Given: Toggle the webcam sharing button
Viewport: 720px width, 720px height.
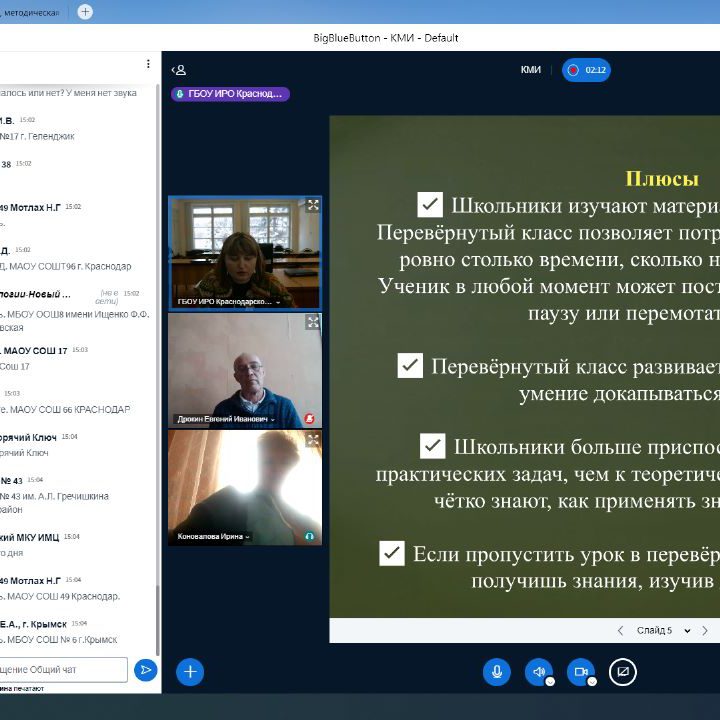Looking at the screenshot, I should [580, 672].
